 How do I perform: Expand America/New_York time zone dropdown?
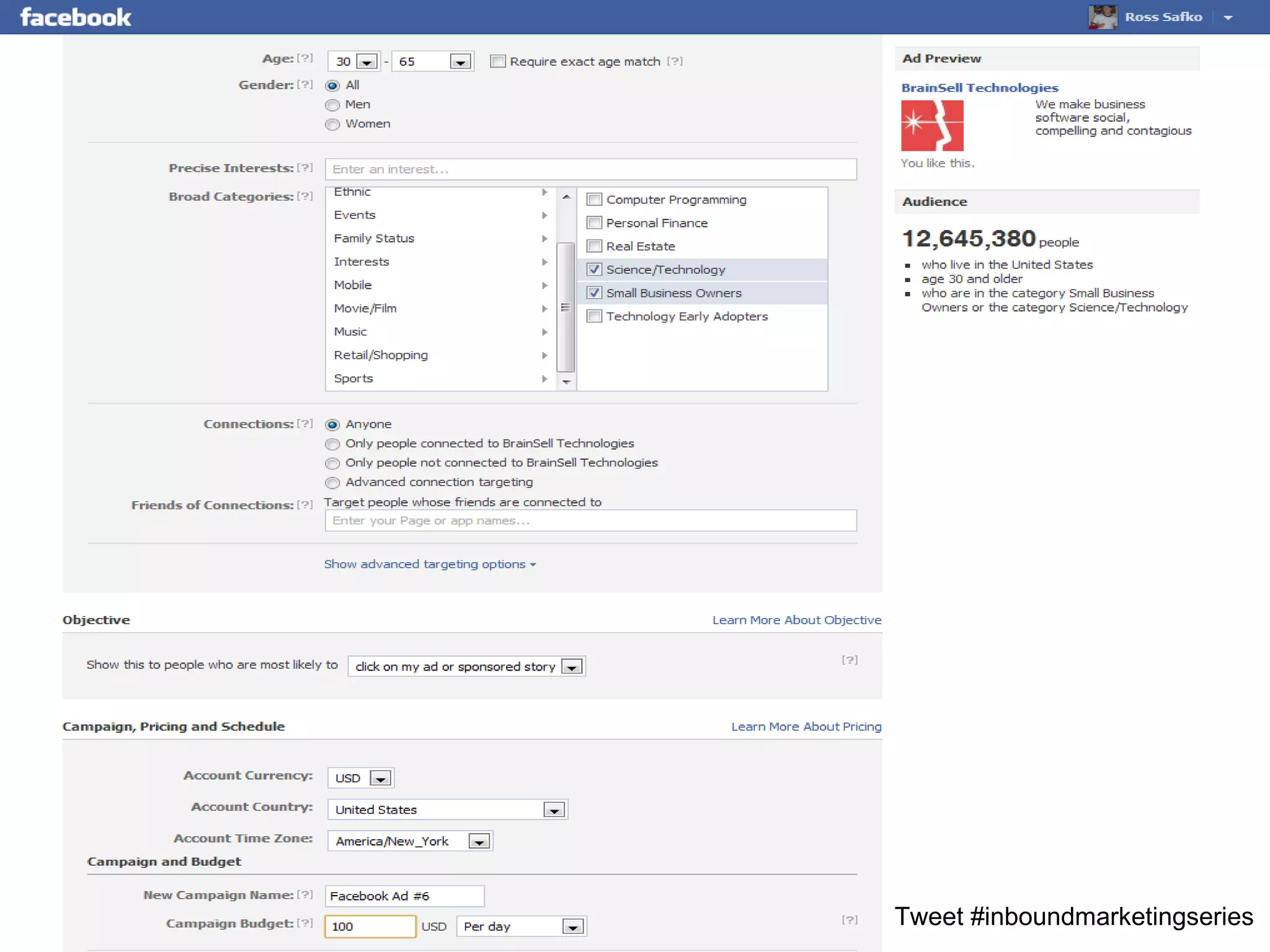point(479,842)
